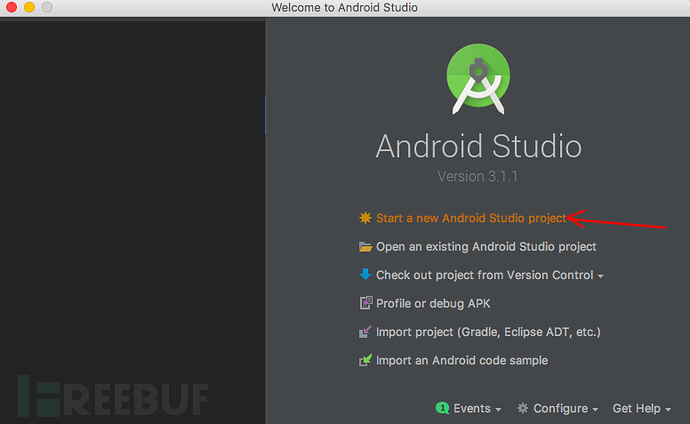The height and width of the screenshot is (424, 690).
Task: Click the Import project Gradle icon
Action: tap(365, 332)
